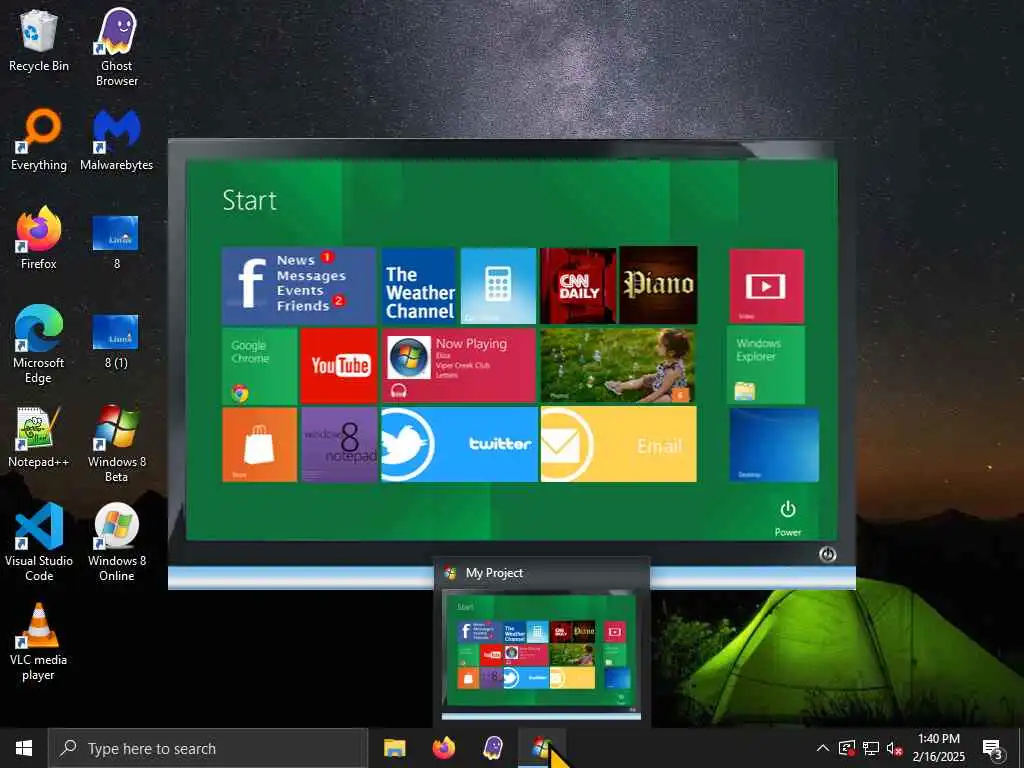Select Microsoft Edge desktop shortcut
1024x768 pixels.
coord(39,345)
